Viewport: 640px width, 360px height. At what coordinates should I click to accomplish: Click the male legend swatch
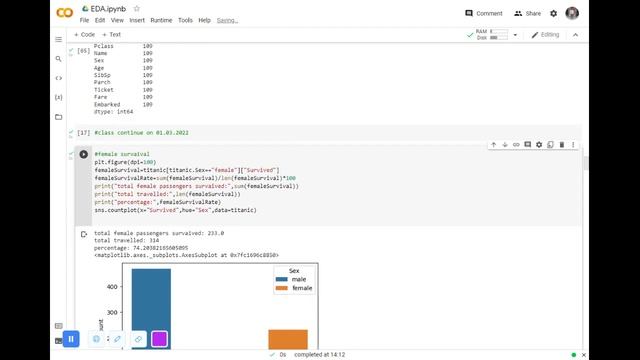pos(282,280)
